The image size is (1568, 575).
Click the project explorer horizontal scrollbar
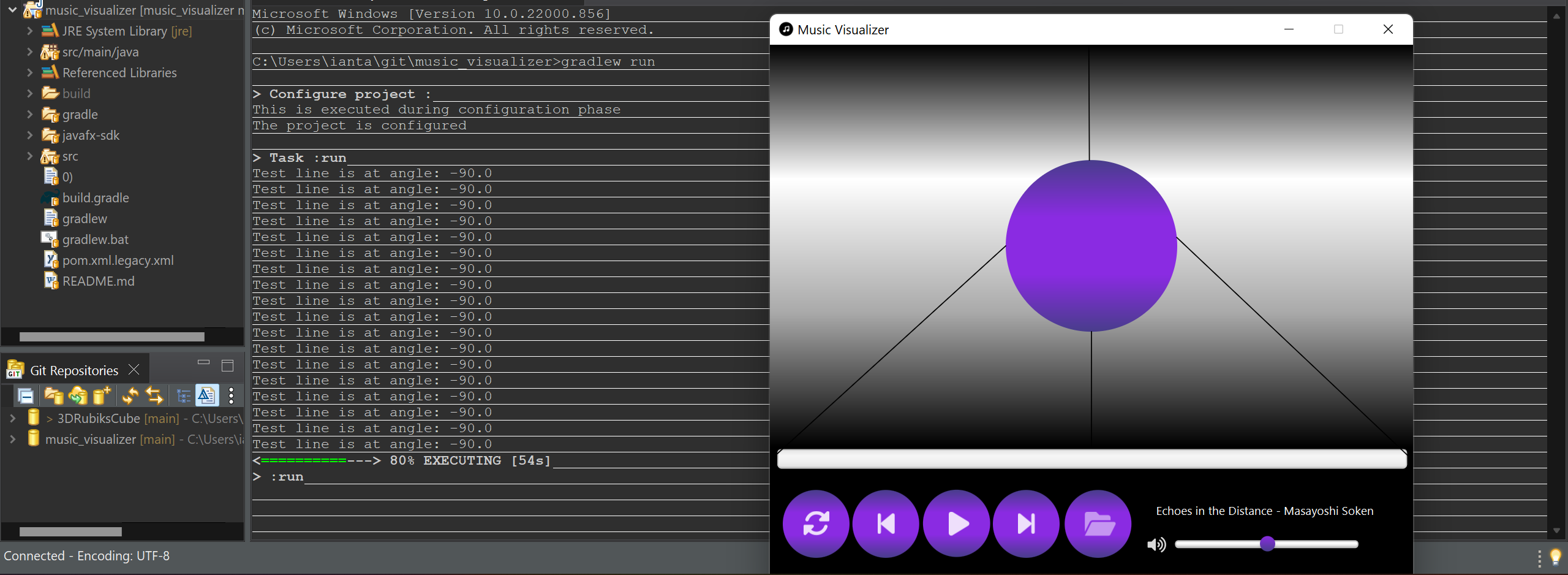(112, 337)
